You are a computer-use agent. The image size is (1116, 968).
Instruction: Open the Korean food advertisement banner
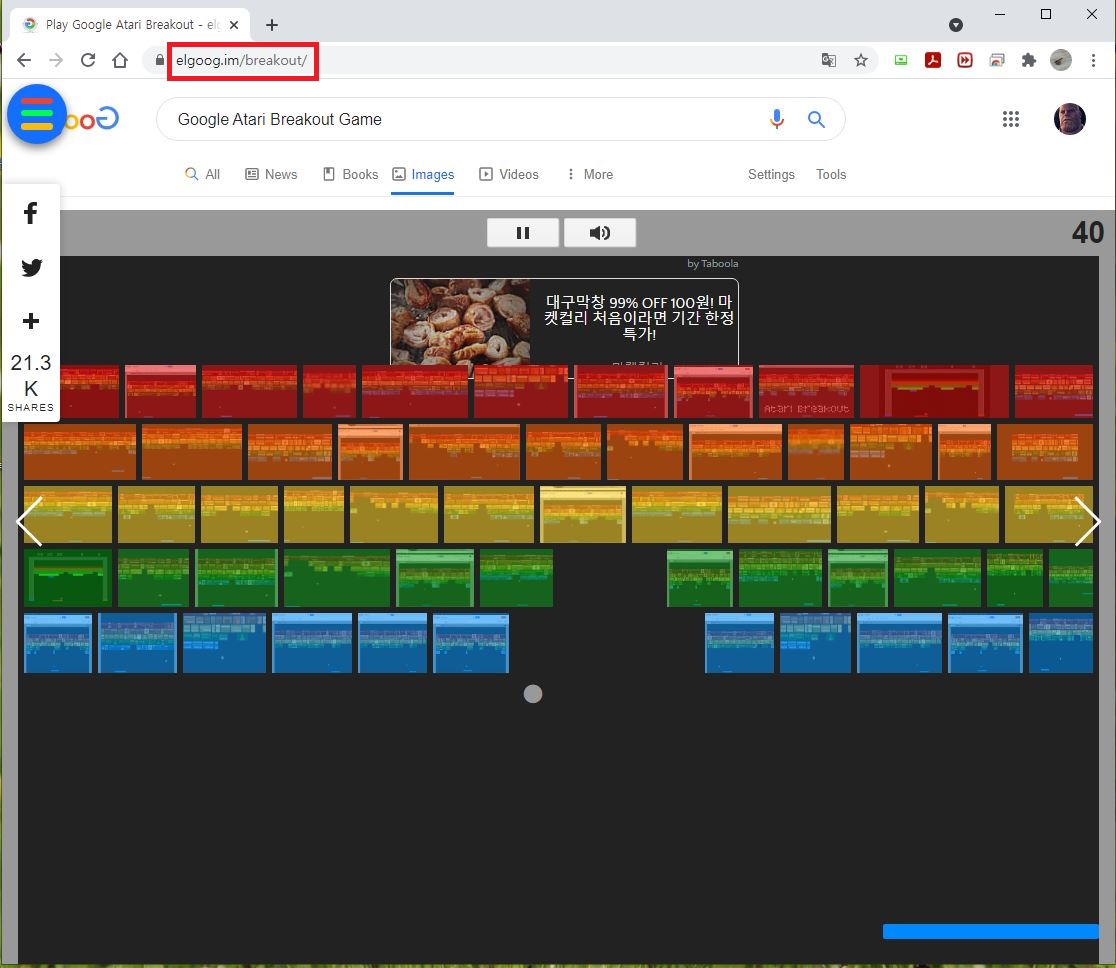point(564,322)
